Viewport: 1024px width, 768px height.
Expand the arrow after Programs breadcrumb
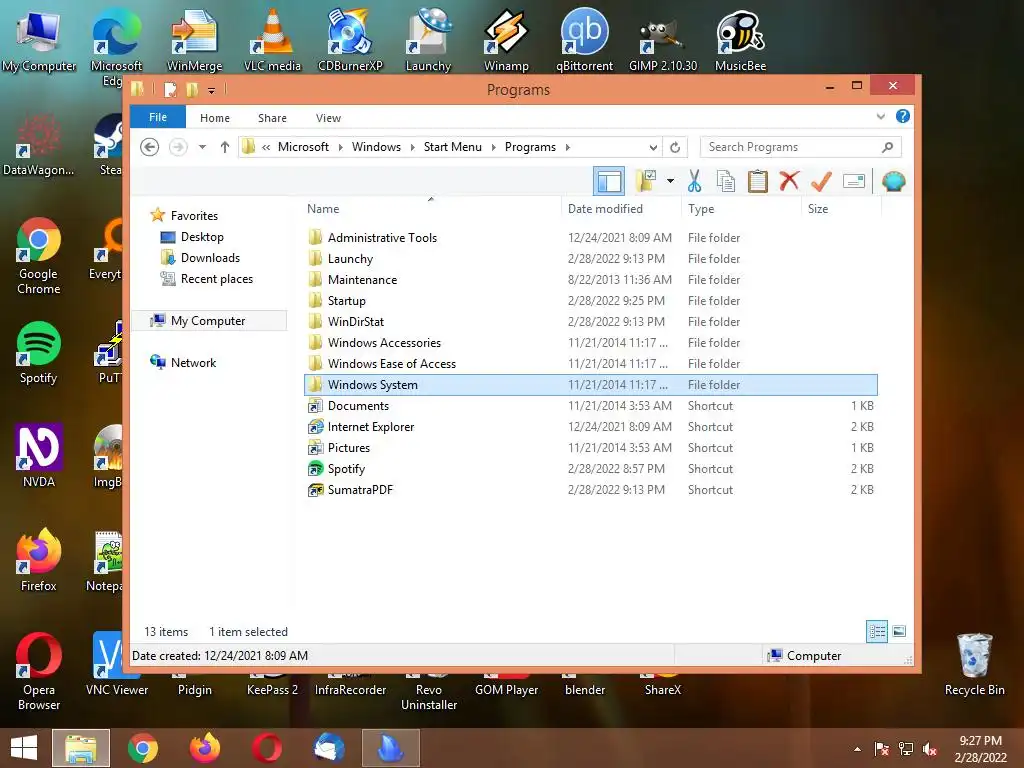568,148
